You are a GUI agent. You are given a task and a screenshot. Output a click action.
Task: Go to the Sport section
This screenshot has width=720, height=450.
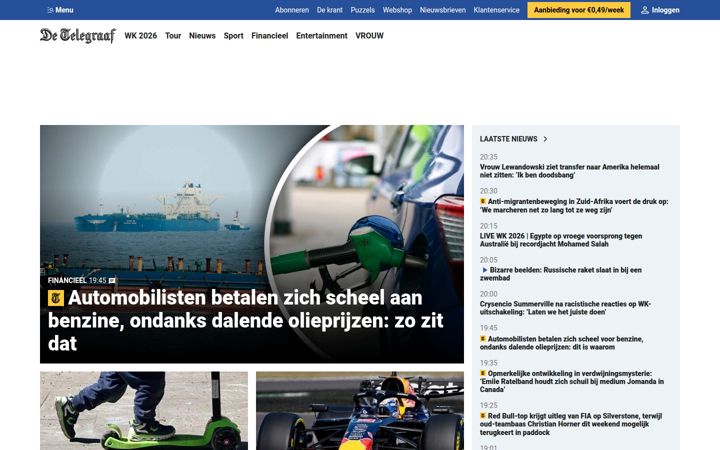coord(233,36)
